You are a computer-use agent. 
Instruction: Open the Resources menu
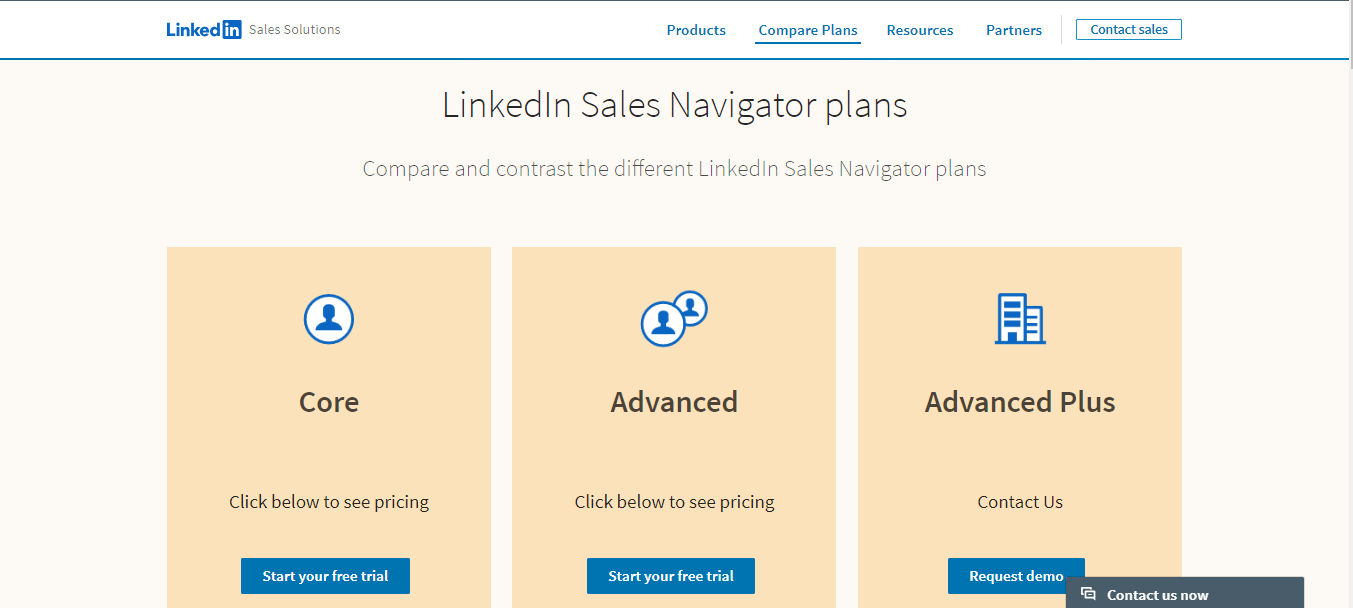[x=919, y=29]
